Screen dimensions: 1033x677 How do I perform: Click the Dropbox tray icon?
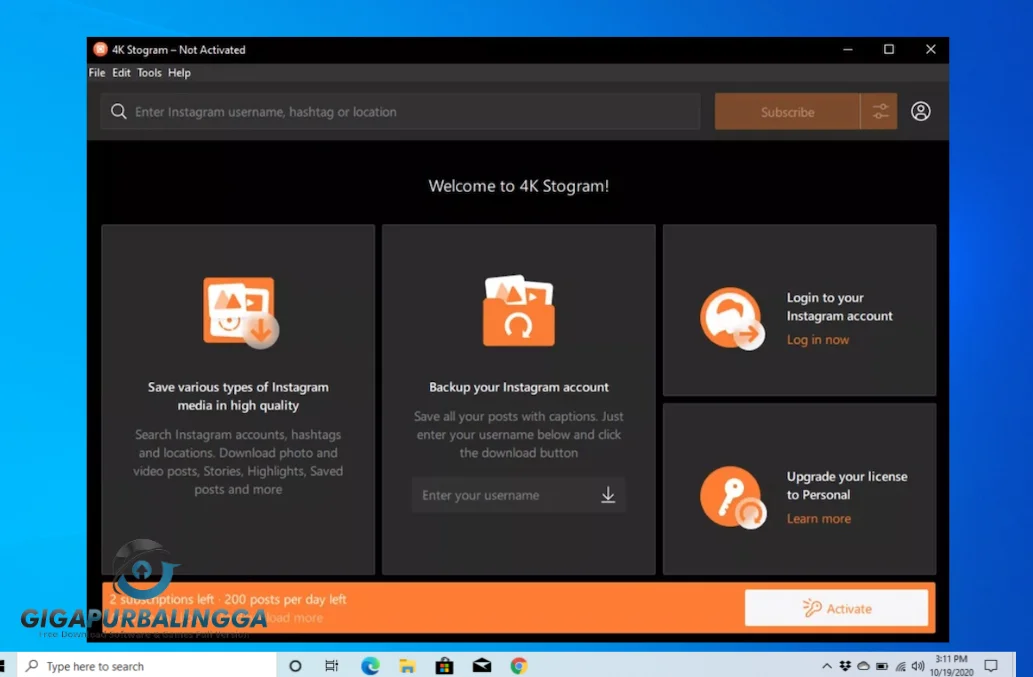tap(845, 666)
